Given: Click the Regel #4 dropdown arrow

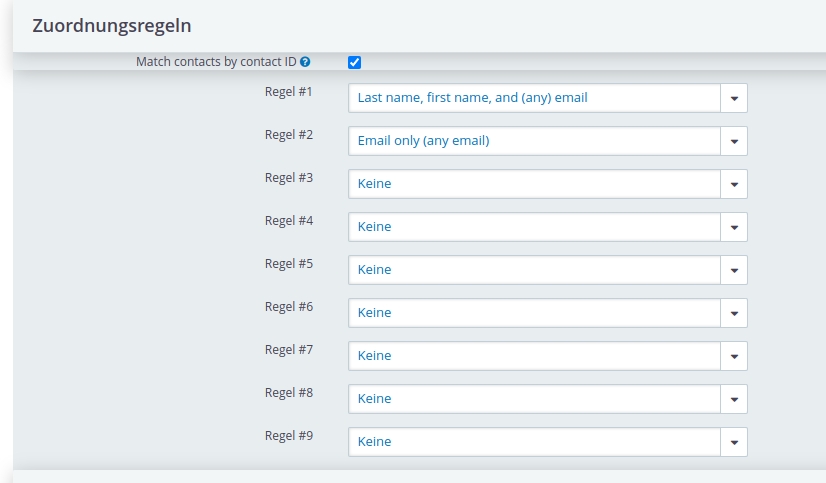Looking at the screenshot, I should [734, 227].
